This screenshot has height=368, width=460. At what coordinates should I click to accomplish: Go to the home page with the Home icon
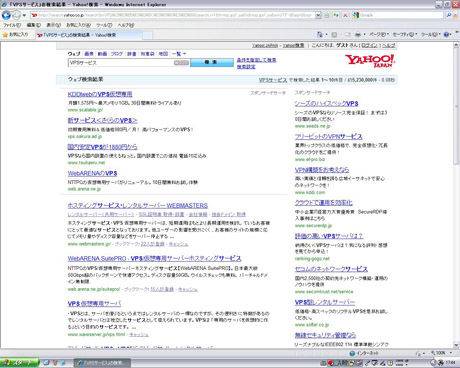coord(319,34)
